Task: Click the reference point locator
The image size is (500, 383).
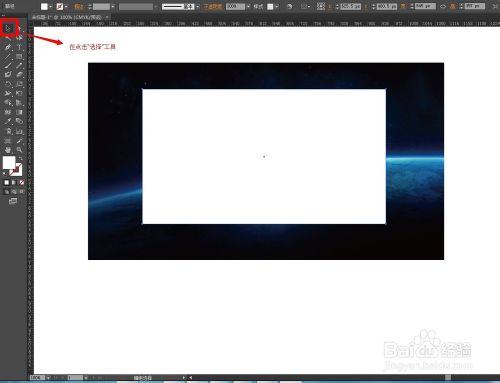Action: point(321,6)
